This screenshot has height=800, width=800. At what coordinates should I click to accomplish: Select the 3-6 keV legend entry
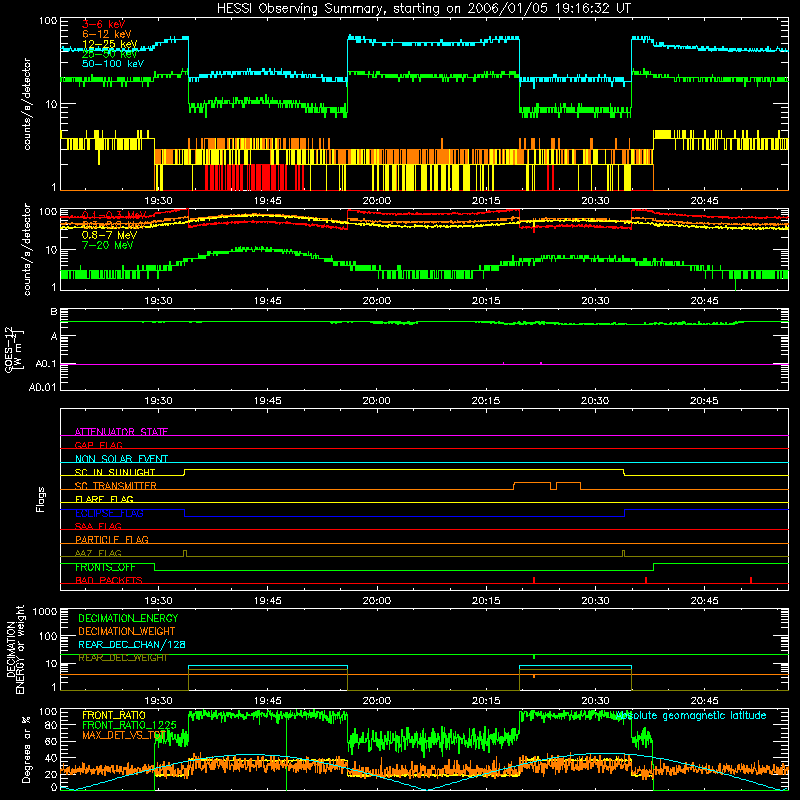(103, 24)
